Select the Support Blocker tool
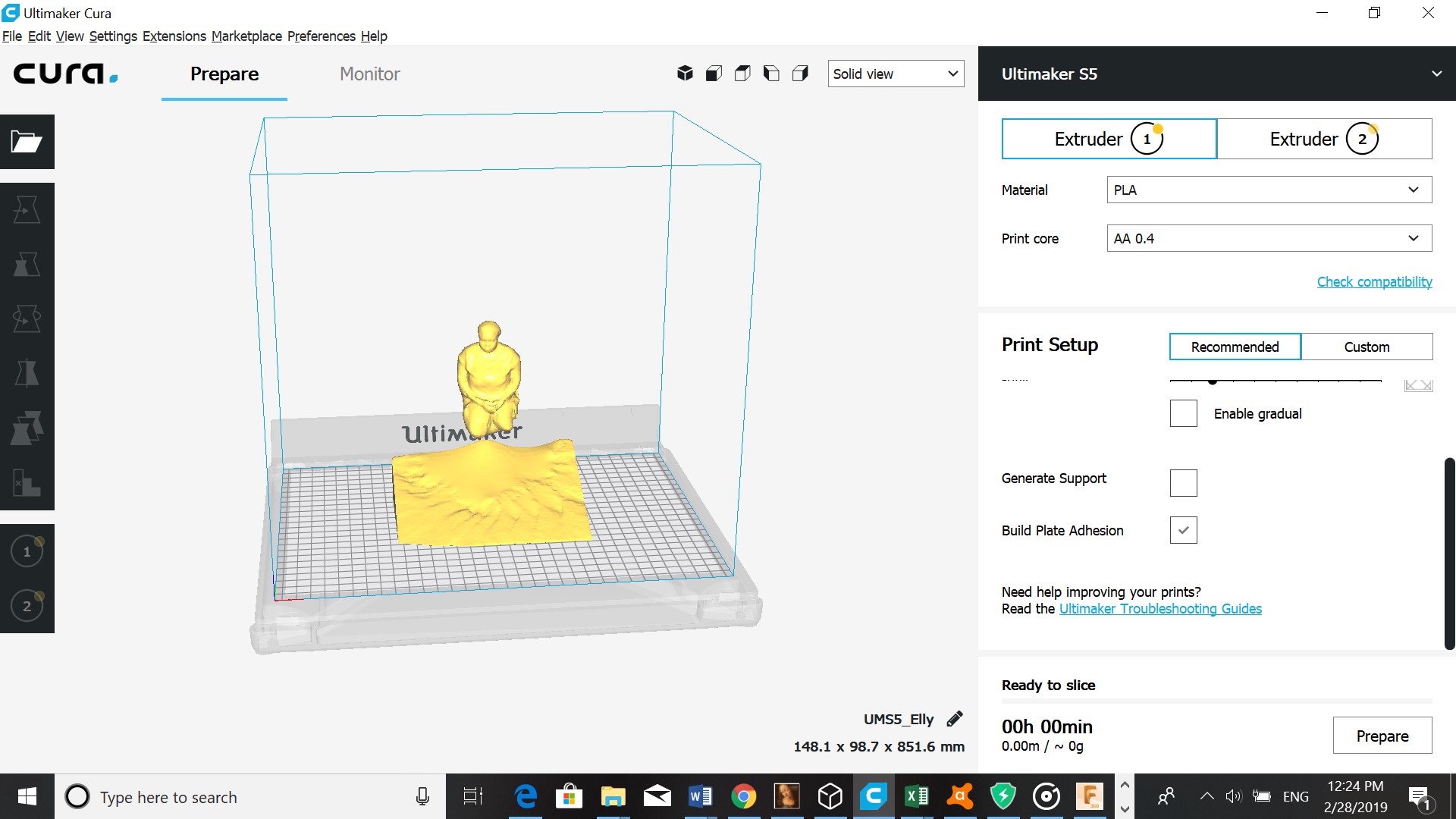Viewport: 1456px width, 819px height. tap(27, 483)
